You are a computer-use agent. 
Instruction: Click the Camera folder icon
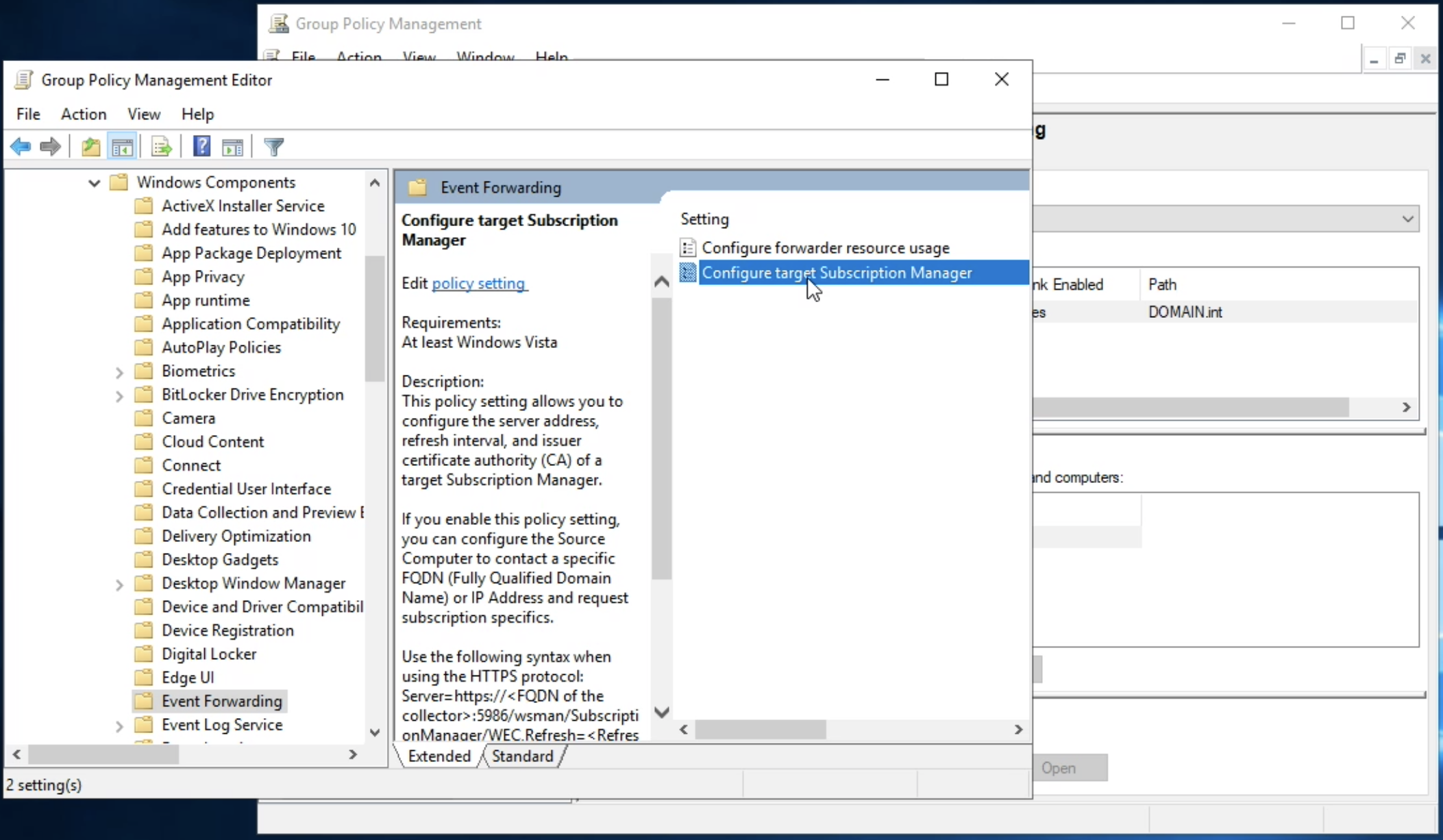143,418
